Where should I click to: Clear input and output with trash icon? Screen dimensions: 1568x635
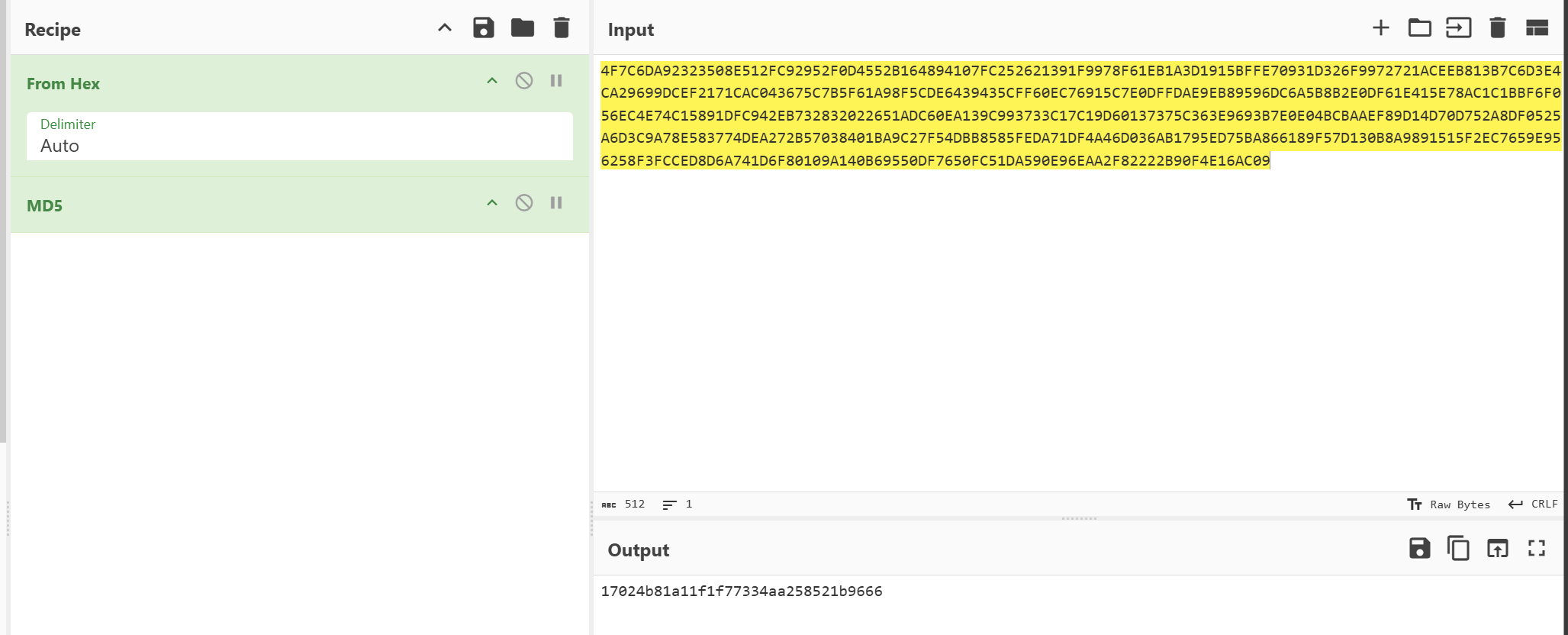(x=1497, y=28)
